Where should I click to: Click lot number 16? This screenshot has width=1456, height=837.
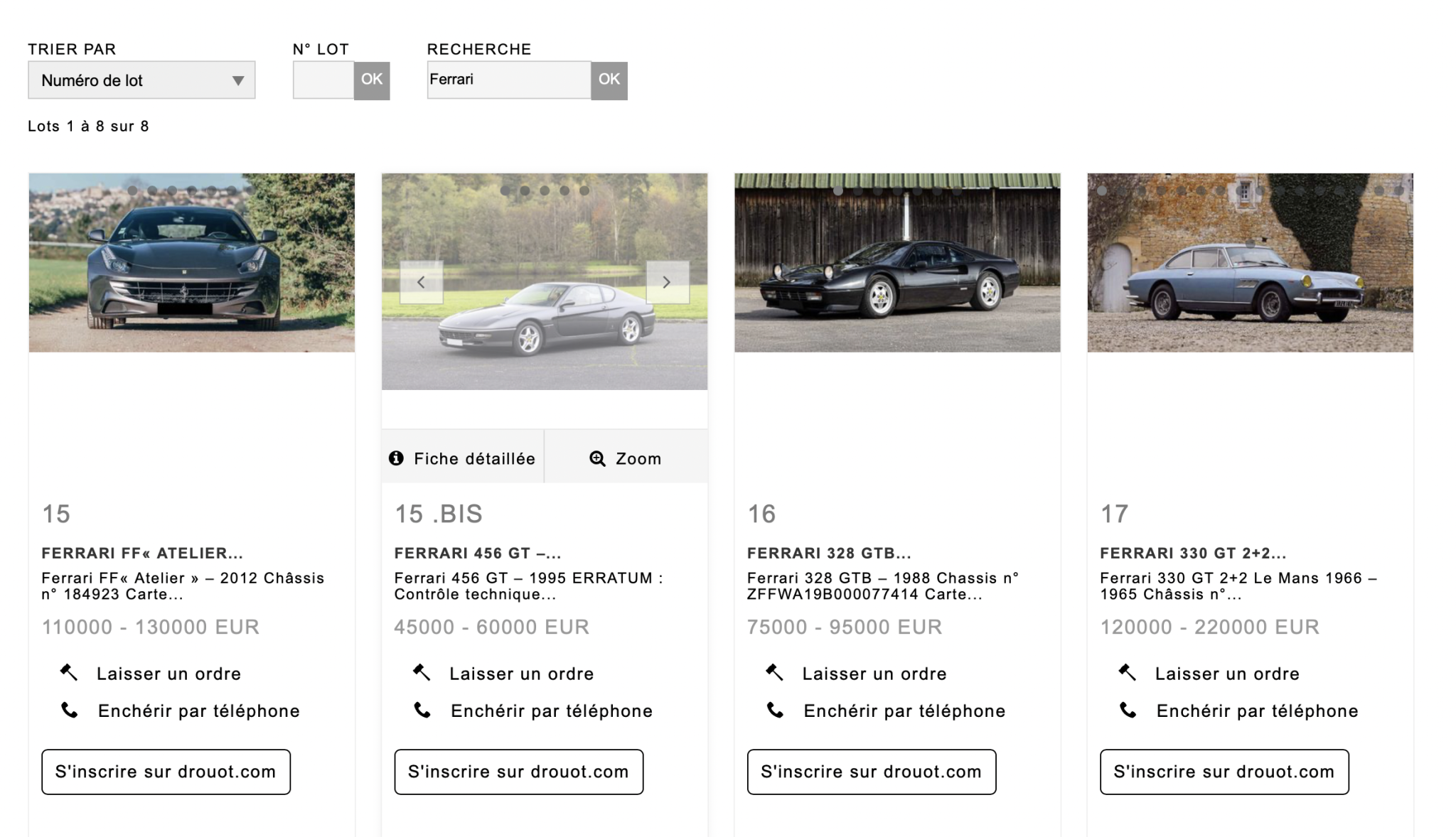[761, 514]
